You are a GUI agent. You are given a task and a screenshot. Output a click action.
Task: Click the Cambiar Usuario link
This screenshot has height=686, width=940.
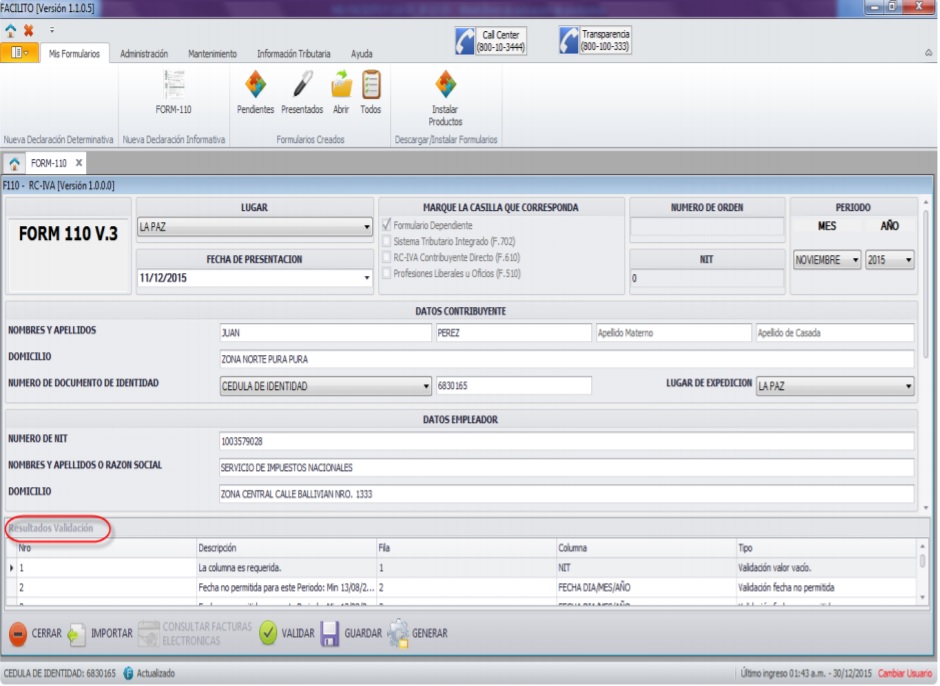pos(904,673)
